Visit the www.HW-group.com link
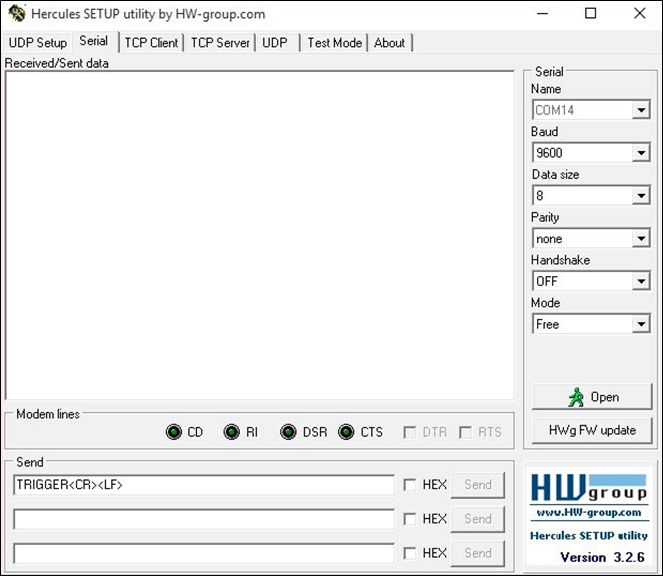The width and height of the screenshot is (663, 576). tap(589, 513)
